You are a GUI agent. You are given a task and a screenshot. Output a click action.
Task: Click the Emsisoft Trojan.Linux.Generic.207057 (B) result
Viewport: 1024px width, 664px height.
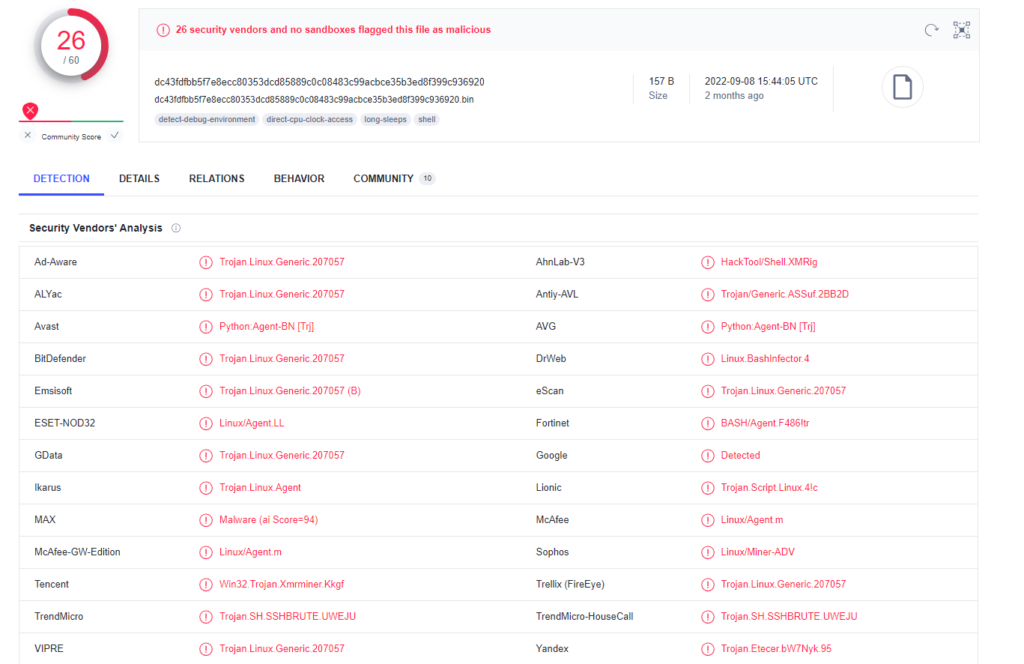(290, 390)
